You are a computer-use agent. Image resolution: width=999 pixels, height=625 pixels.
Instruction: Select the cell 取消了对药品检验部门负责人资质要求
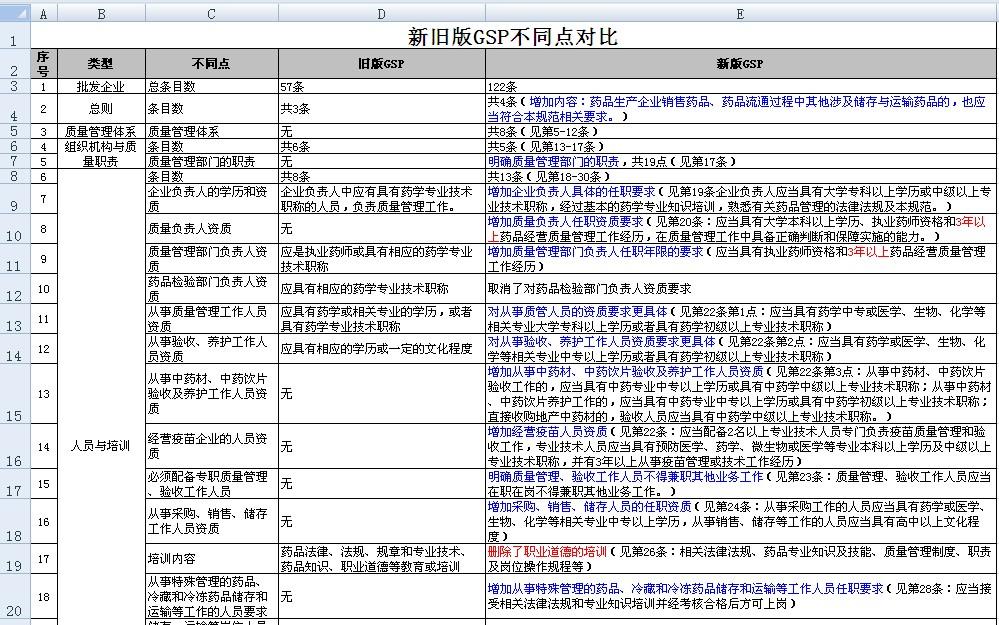click(740, 289)
